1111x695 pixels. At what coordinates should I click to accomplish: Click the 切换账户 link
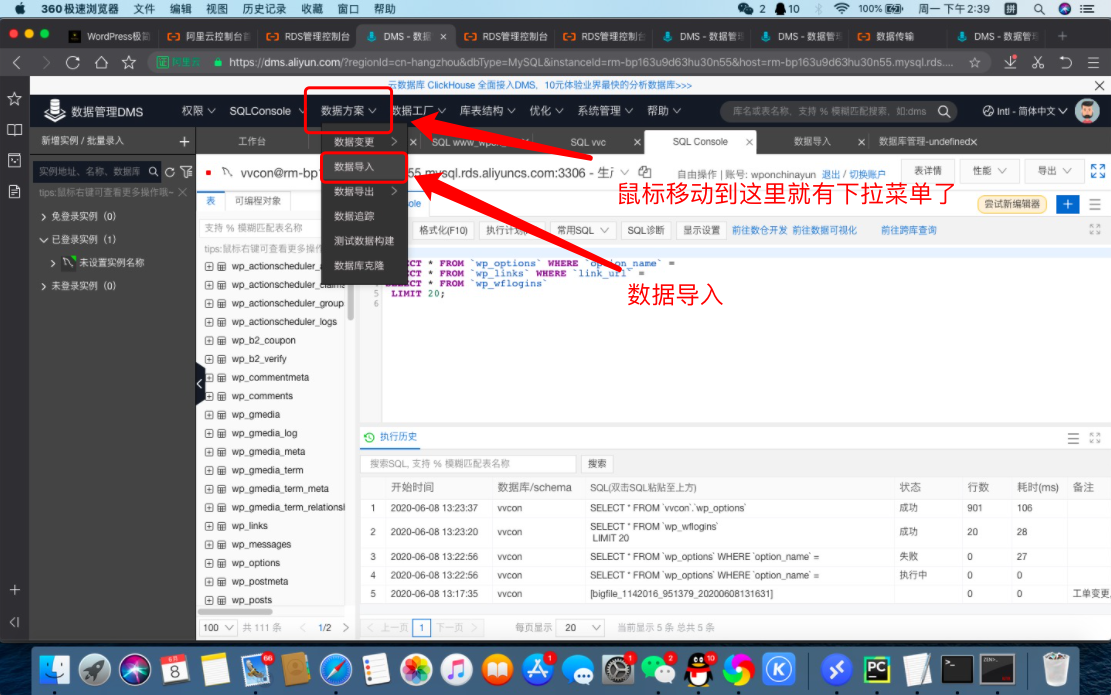[x=867, y=174]
